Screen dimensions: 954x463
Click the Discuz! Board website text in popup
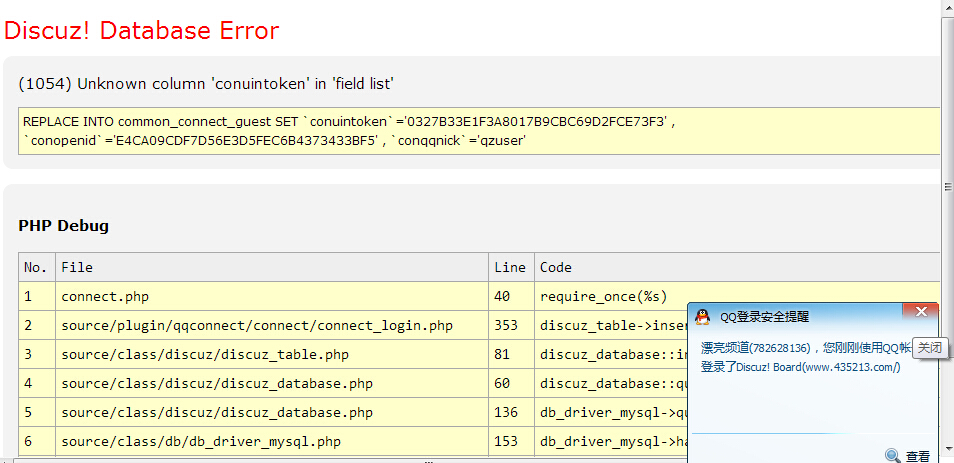point(816,367)
